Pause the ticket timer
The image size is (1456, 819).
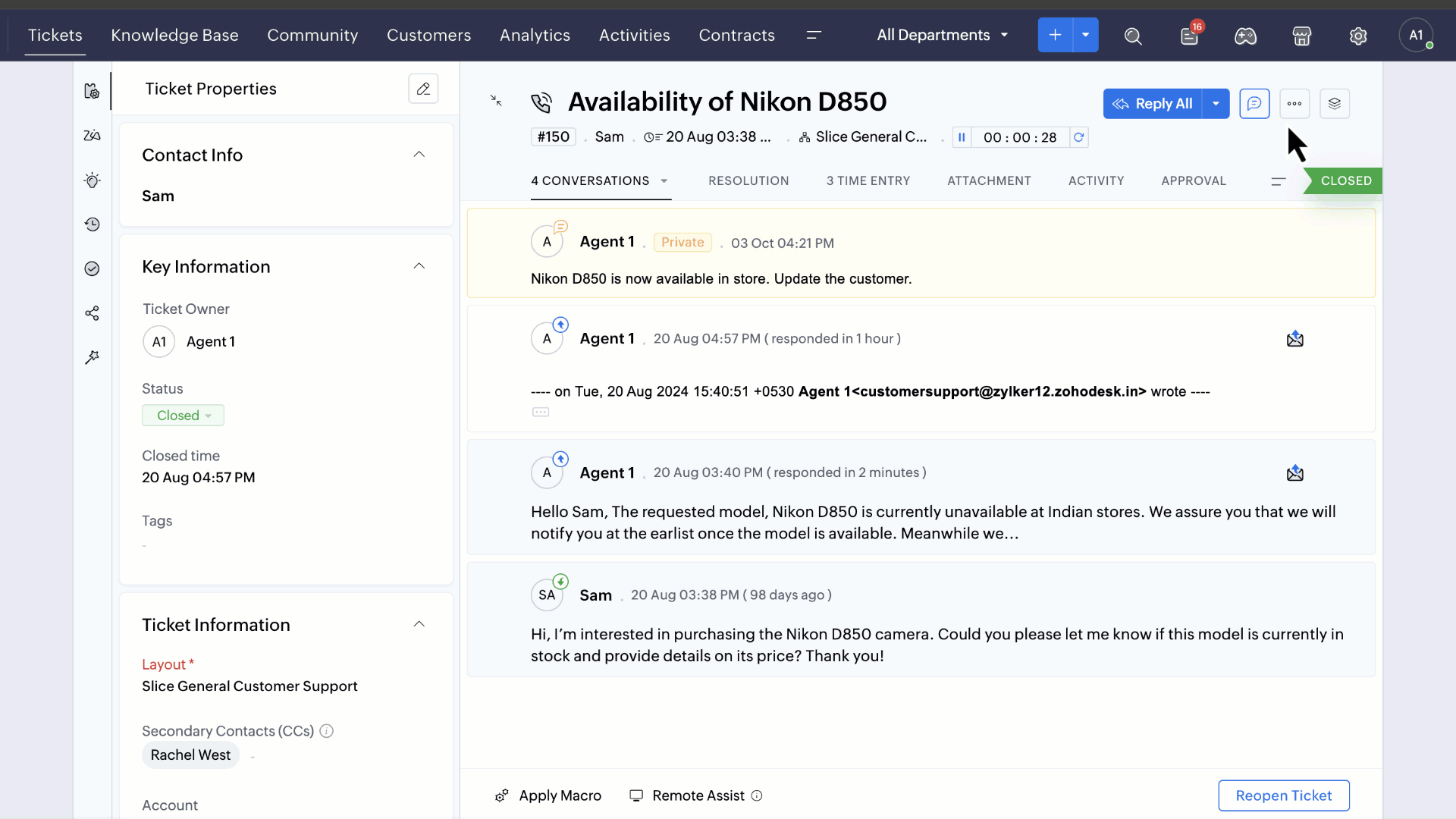pyautogui.click(x=962, y=137)
